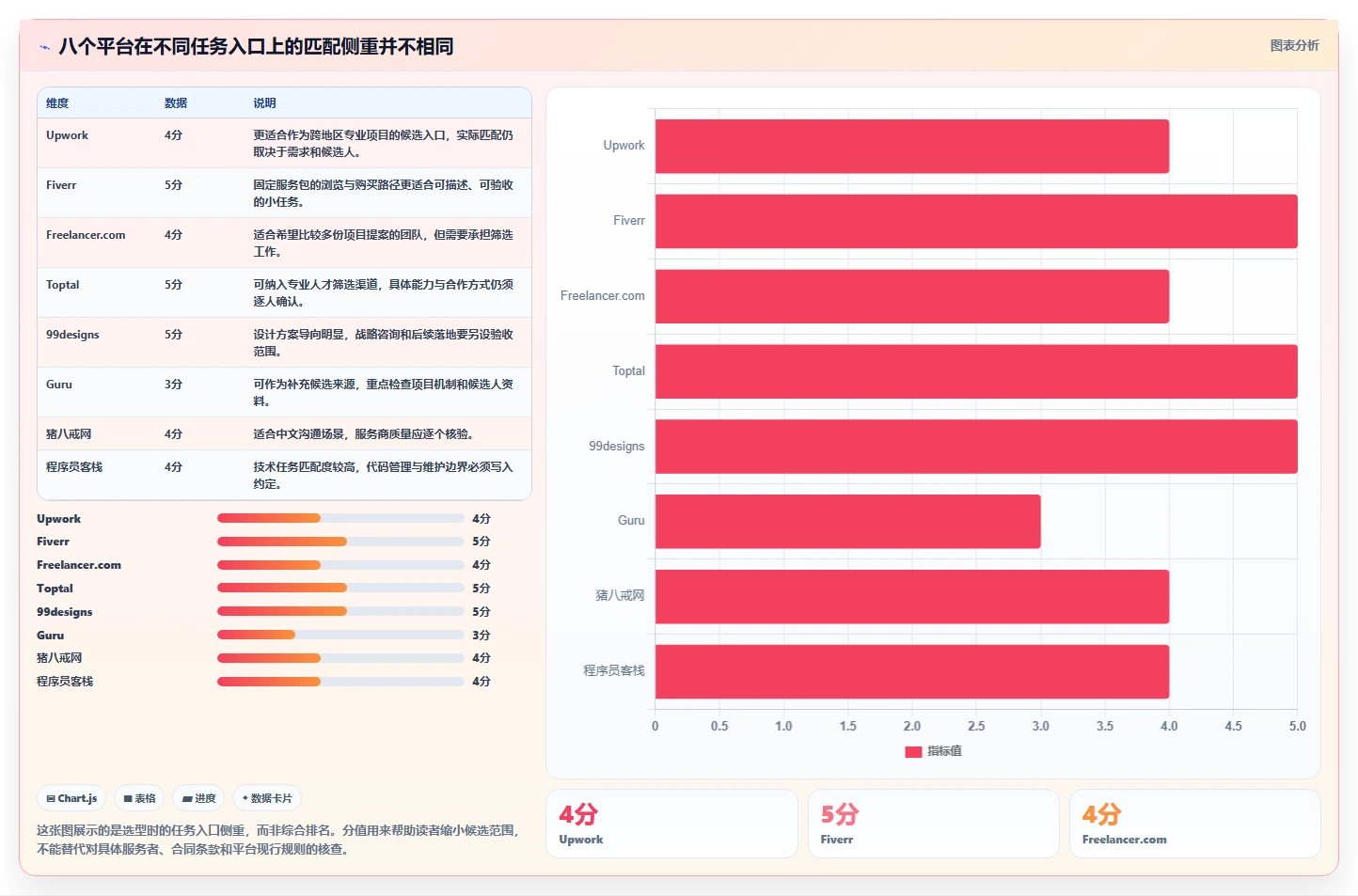Viewport: 1358px width, 896px height.
Task: Click the Fiverr progress bar
Action: (x=340, y=542)
